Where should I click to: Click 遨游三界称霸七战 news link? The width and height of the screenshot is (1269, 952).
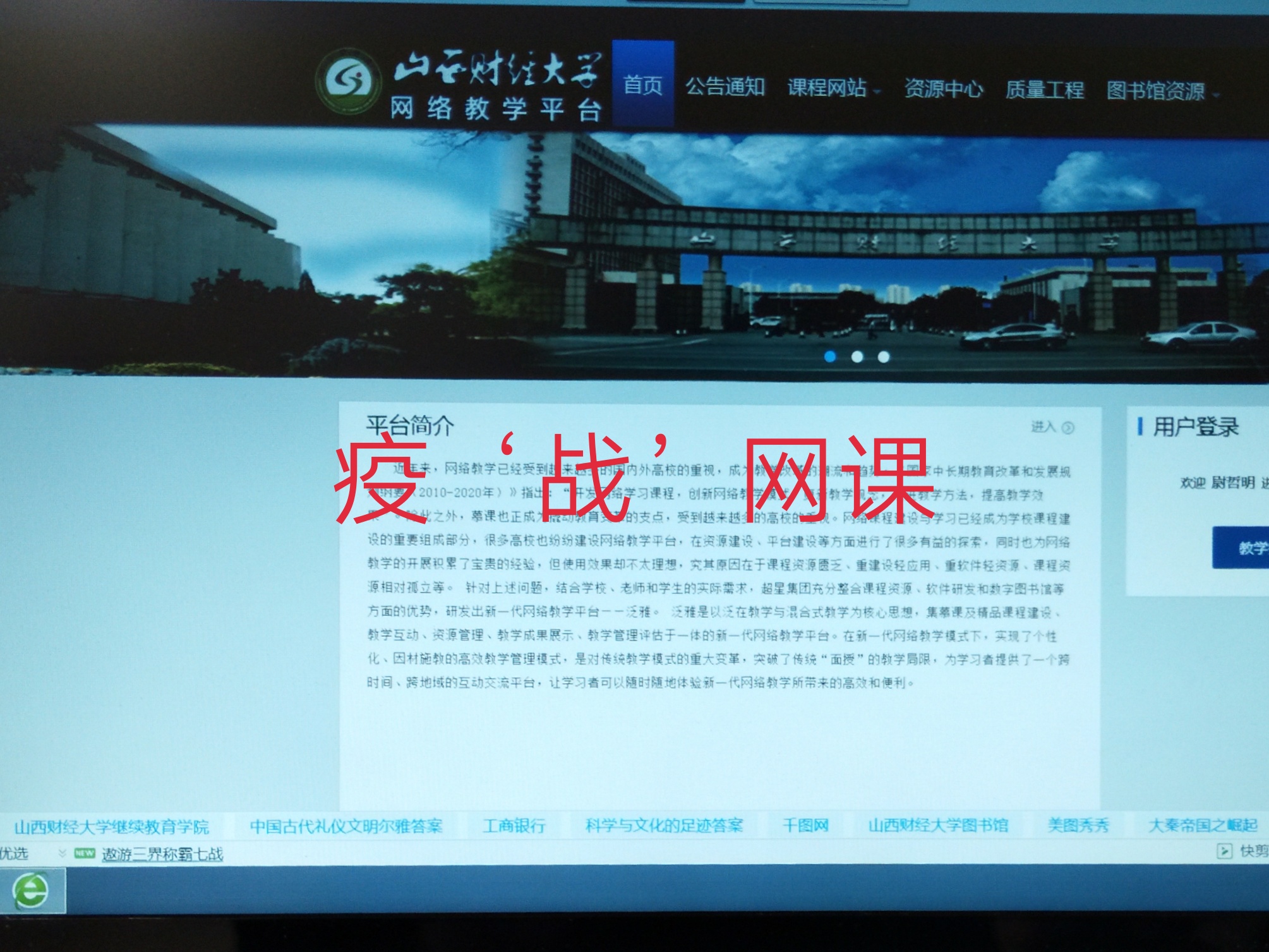[162, 854]
